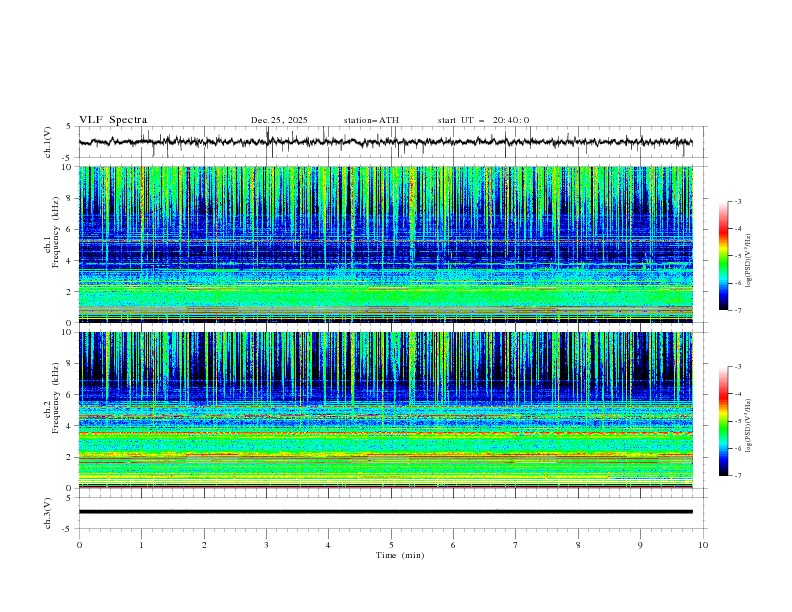Click the "3" tick on the time axis
Screen dimensions: 792x612
266,545
